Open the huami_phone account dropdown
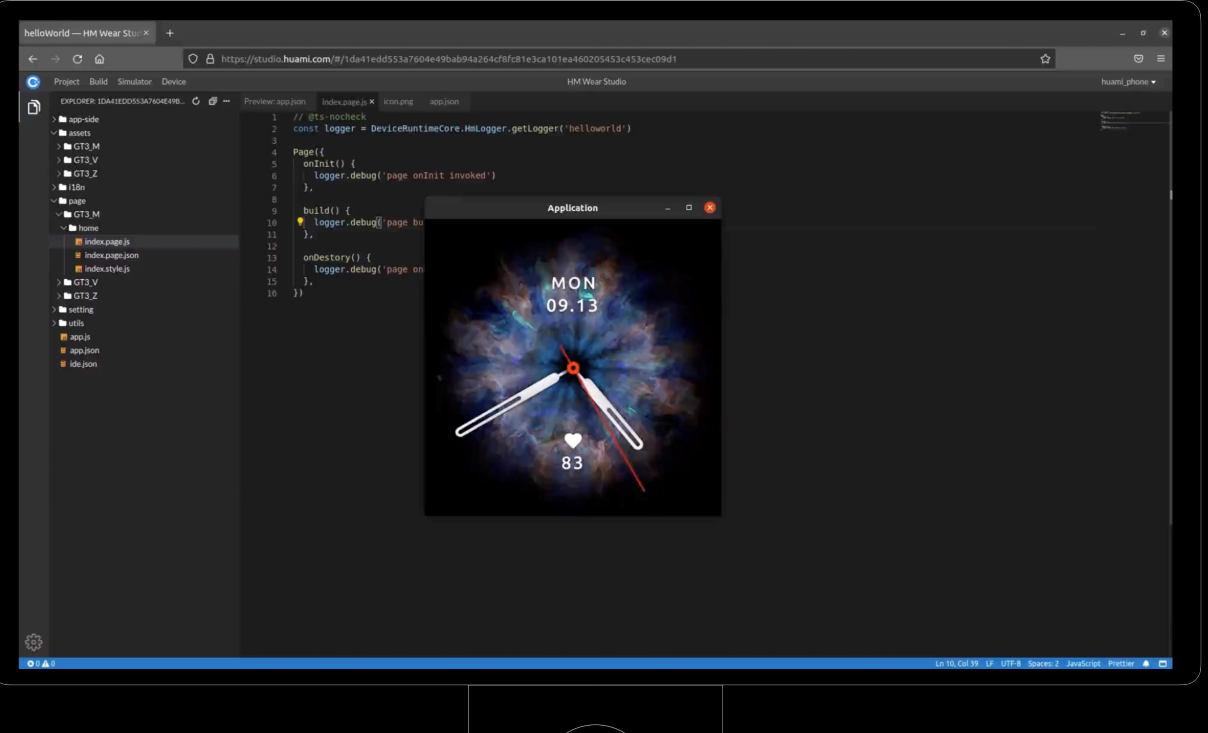 (1128, 82)
